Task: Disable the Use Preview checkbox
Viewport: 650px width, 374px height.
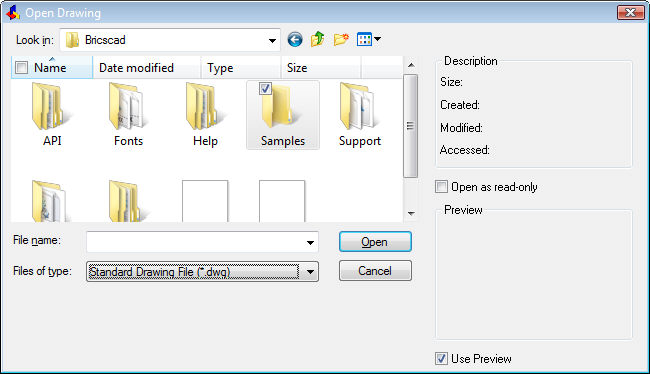Action: [x=441, y=358]
